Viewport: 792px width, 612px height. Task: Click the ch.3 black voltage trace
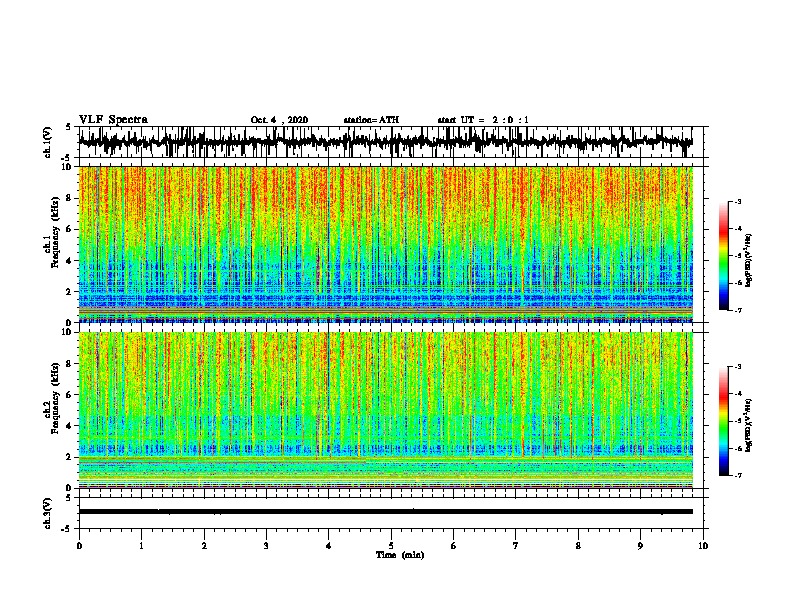385,512
